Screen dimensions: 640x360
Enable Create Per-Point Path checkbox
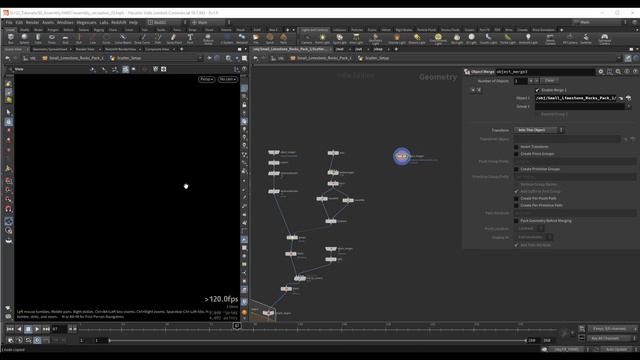[x=516, y=198]
